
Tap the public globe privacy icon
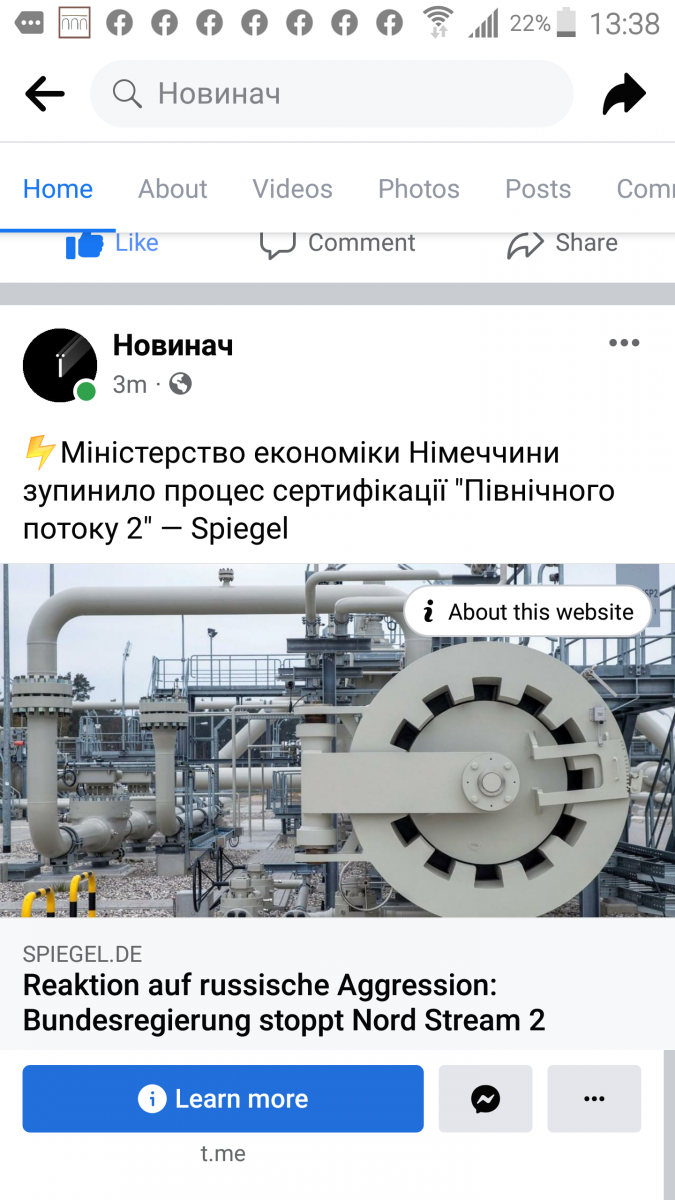180,384
